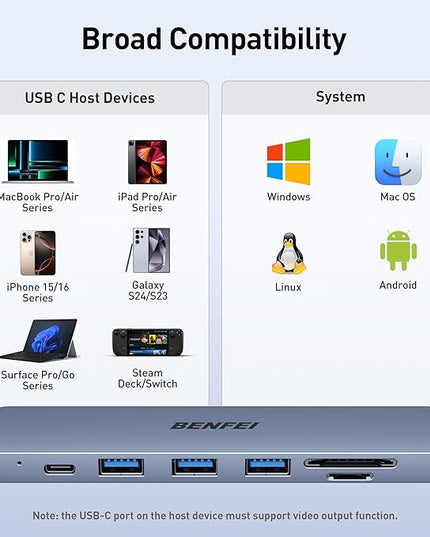
Task: Click the MacBook Pro laptop image
Action: click(x=38, y=161)
